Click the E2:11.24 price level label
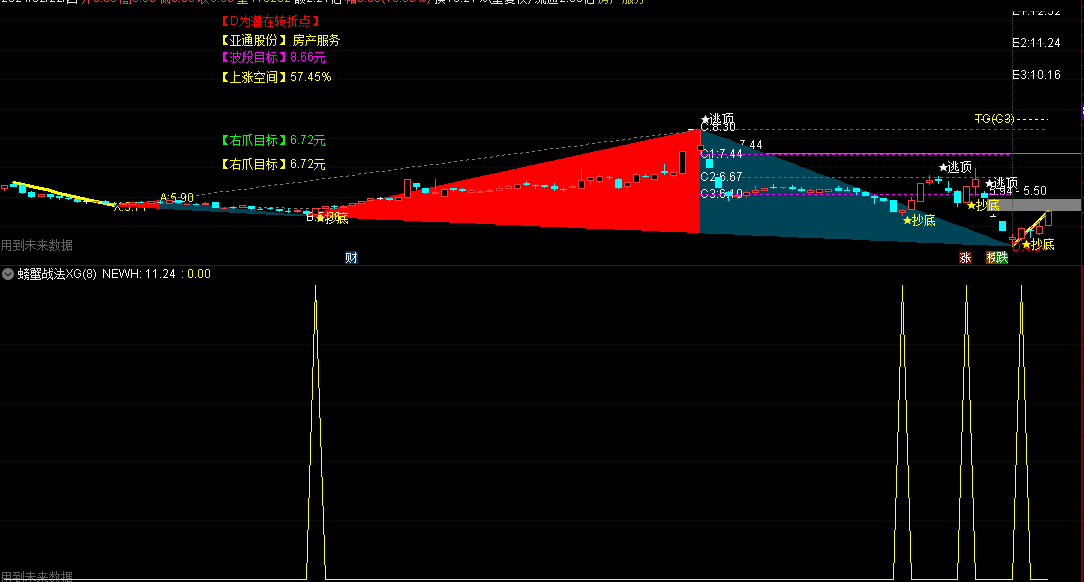 coord(1036,43)
